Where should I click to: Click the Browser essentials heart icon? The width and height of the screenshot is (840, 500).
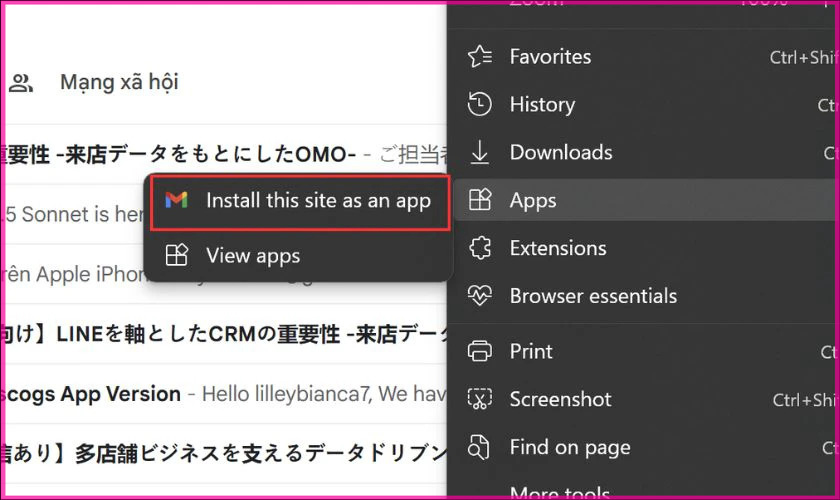click(479, 296)
